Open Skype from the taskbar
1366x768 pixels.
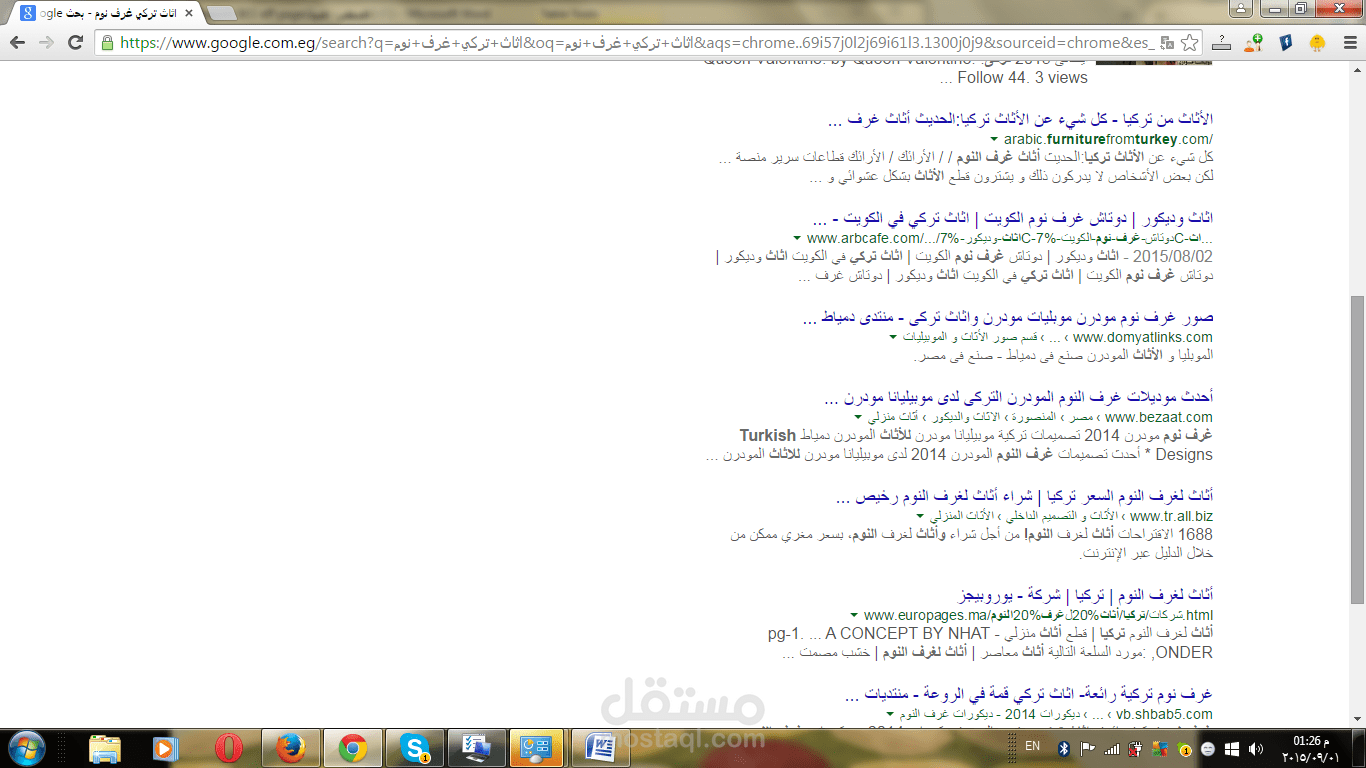tap(414, 748)
